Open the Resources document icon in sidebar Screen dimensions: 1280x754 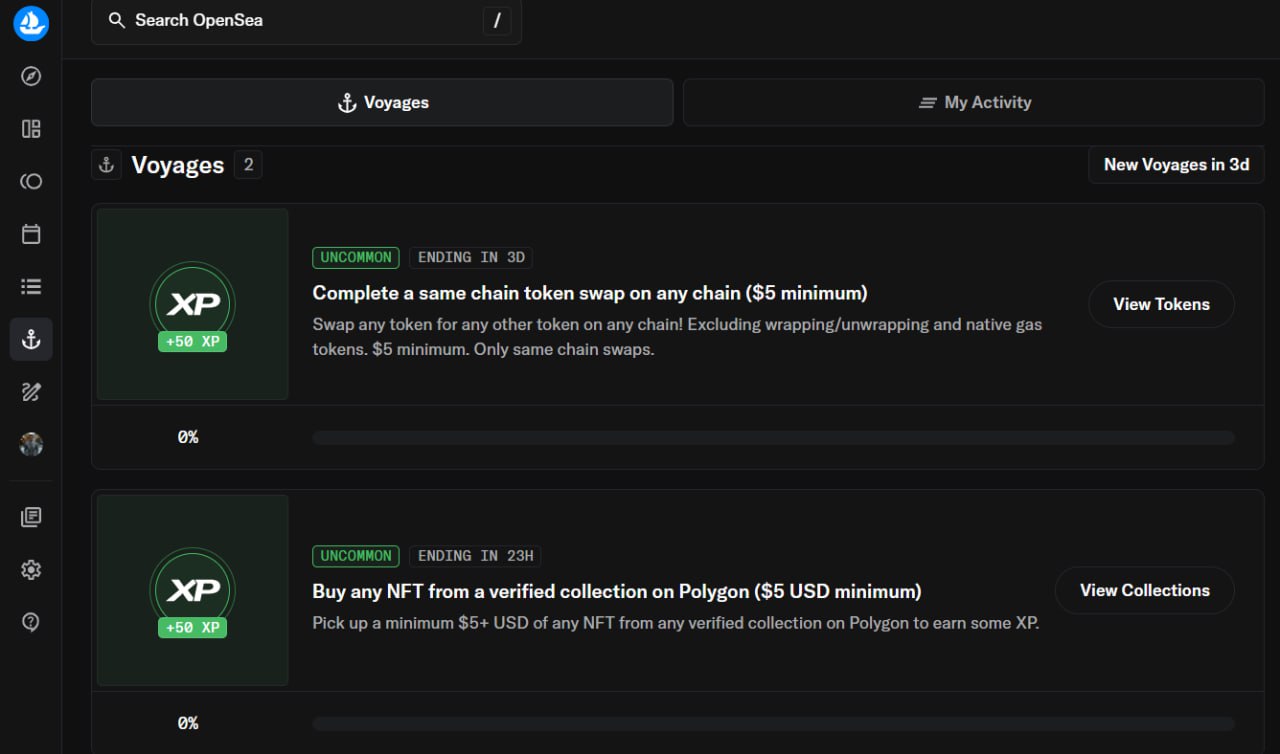click(31, 517)
